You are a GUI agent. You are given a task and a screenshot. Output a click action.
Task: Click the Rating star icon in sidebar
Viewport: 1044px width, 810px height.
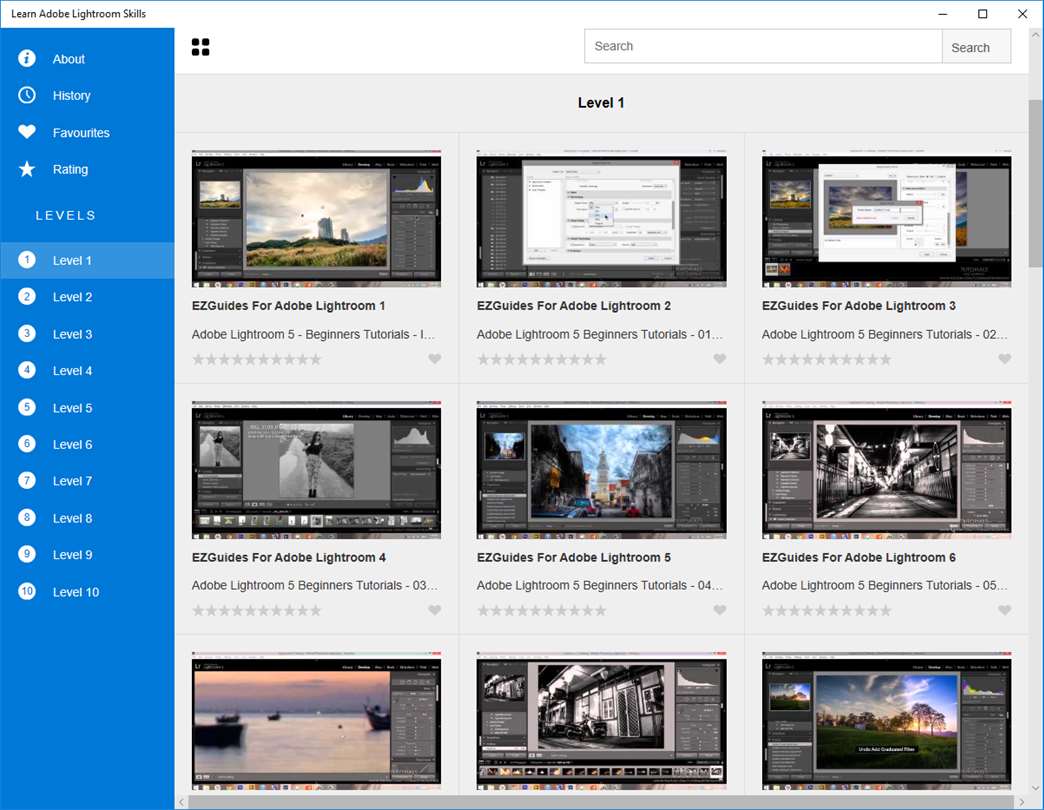click(27, 169)
